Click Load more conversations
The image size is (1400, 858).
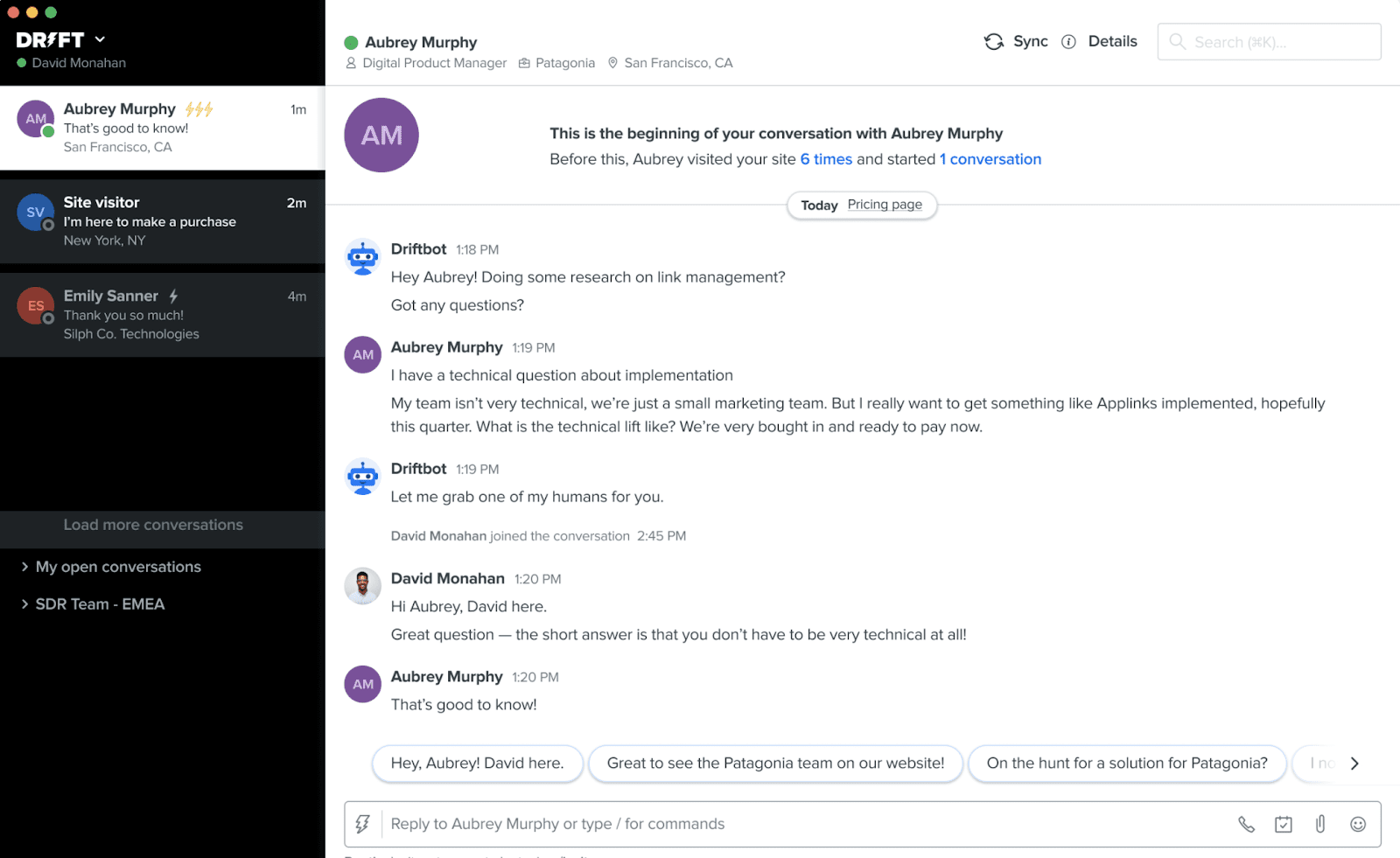point(152,525)
